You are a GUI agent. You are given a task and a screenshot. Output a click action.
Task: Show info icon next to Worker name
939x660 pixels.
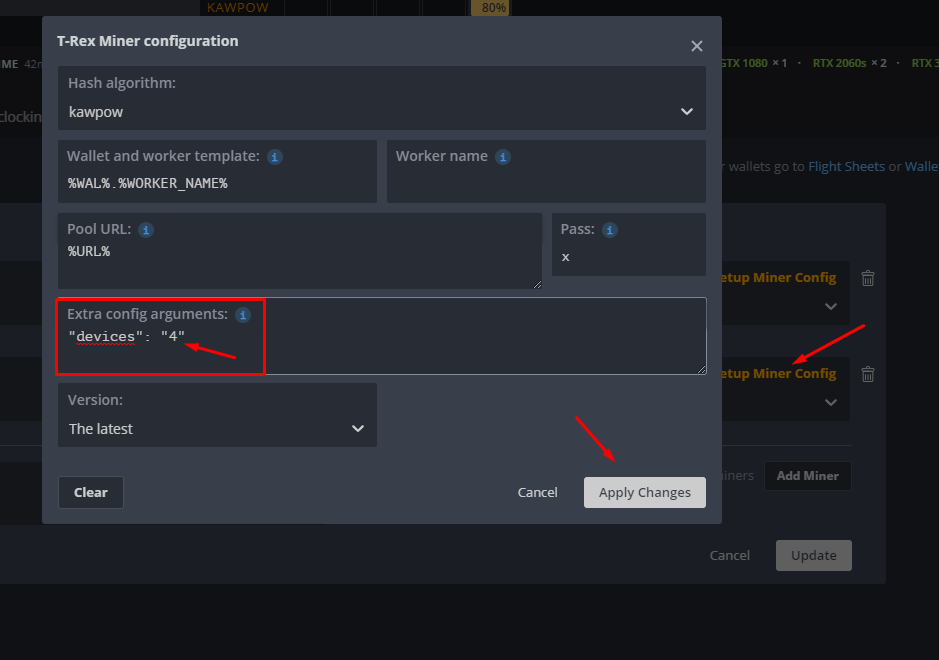click(x=503, y=157)
